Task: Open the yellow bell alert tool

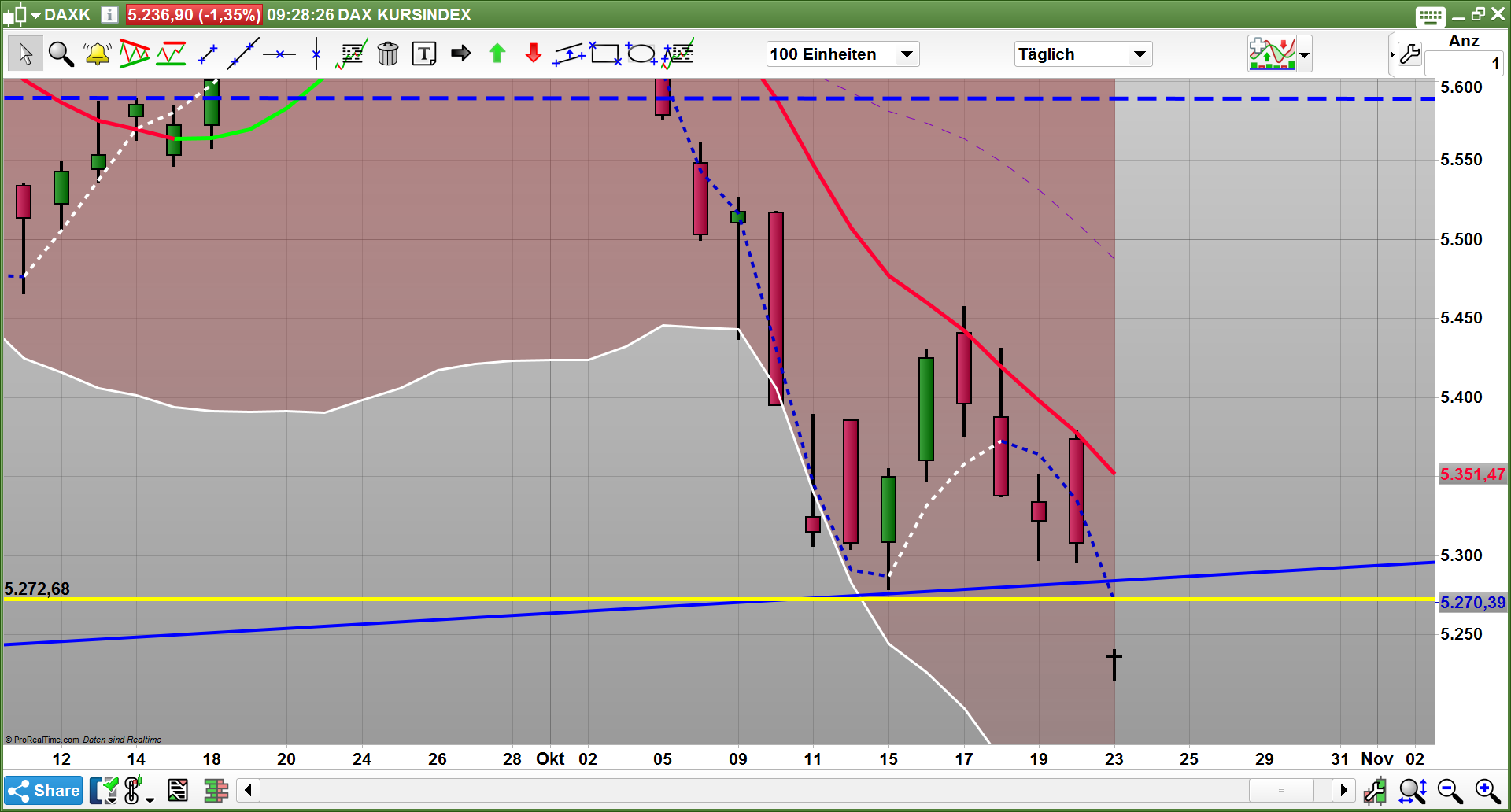Action: [98, 54]
